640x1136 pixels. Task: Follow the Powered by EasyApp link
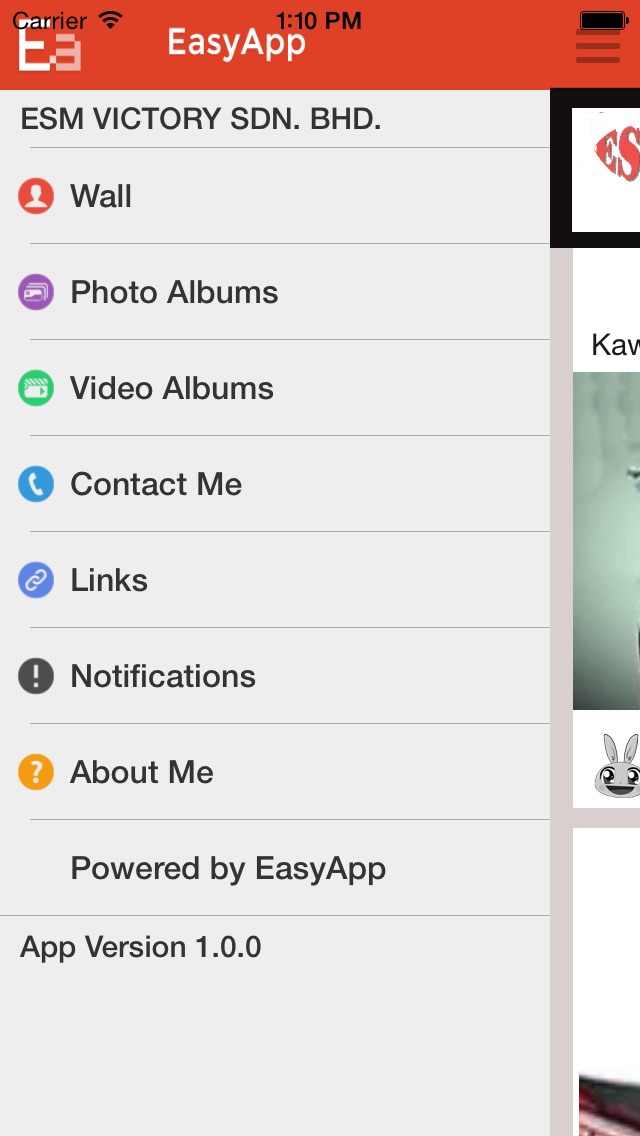228,868
